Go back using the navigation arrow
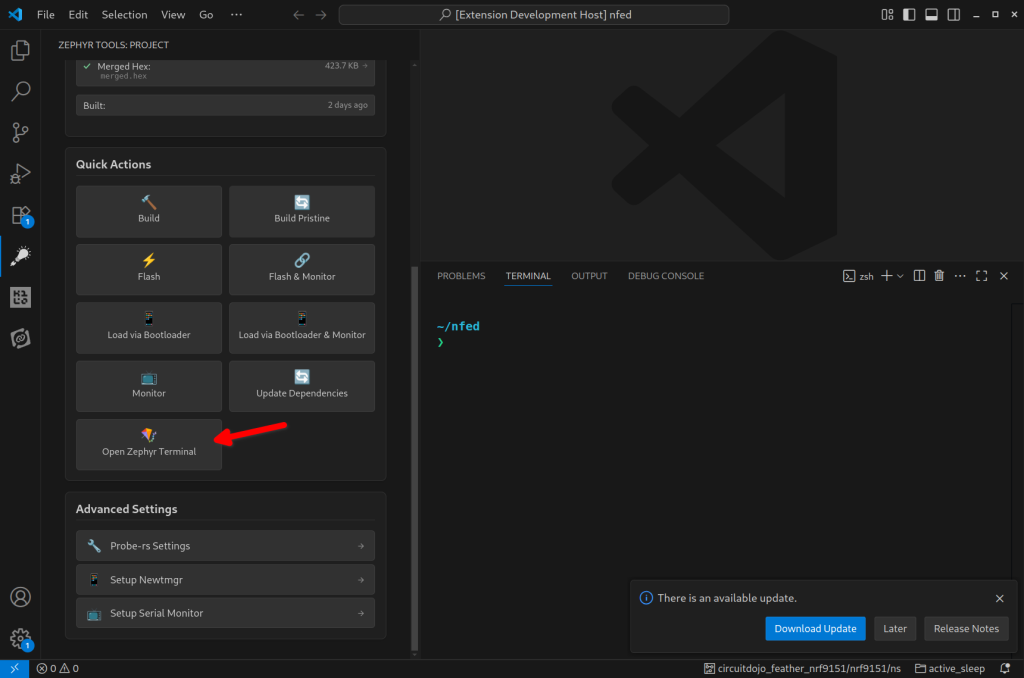1024x678 pixels. 298,14
